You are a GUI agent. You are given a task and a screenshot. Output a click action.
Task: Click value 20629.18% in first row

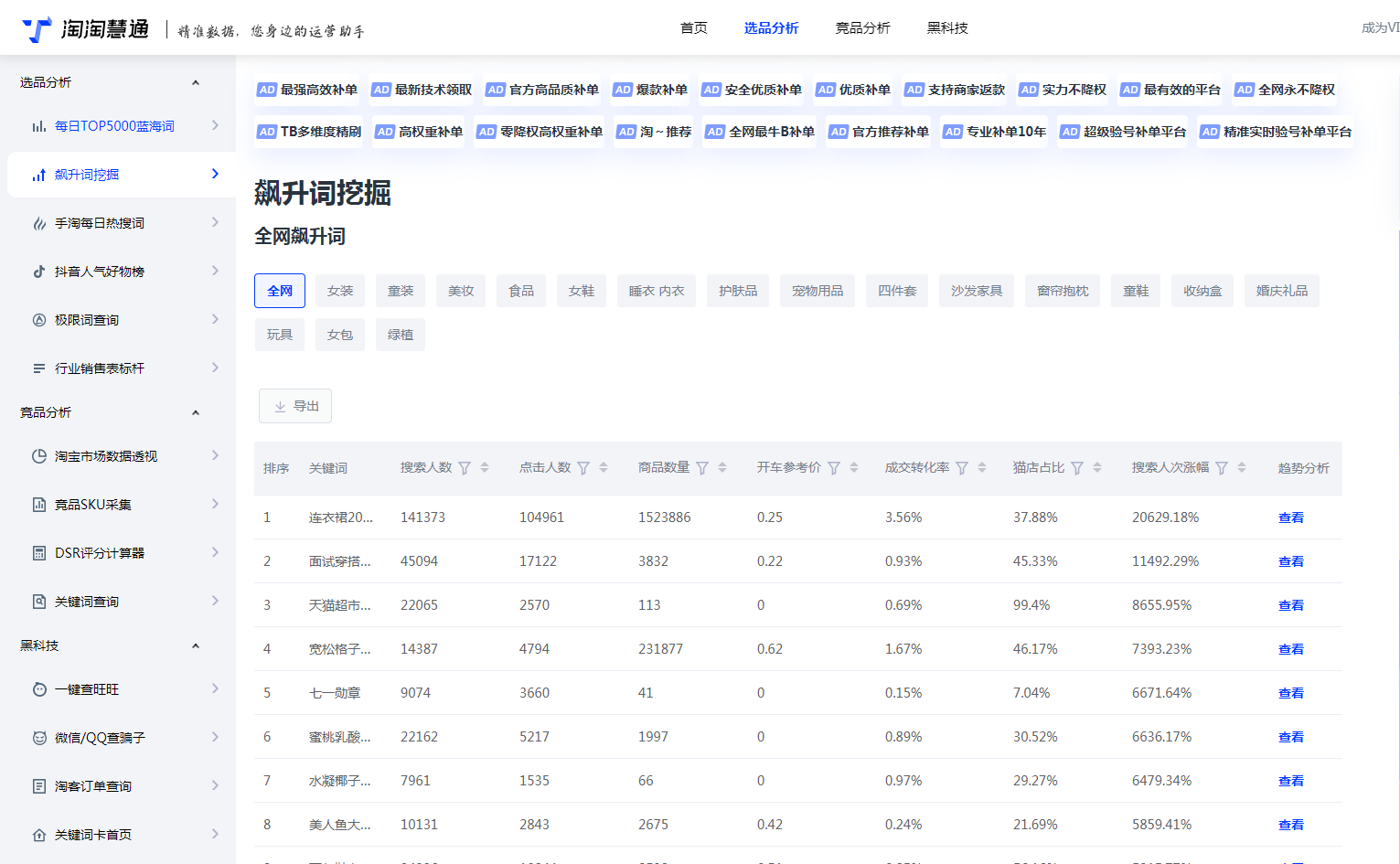(x=1165, y=517)
